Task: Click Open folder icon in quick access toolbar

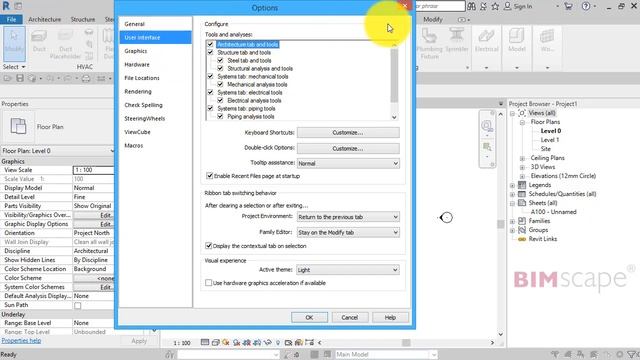Action: click(7, 78)
